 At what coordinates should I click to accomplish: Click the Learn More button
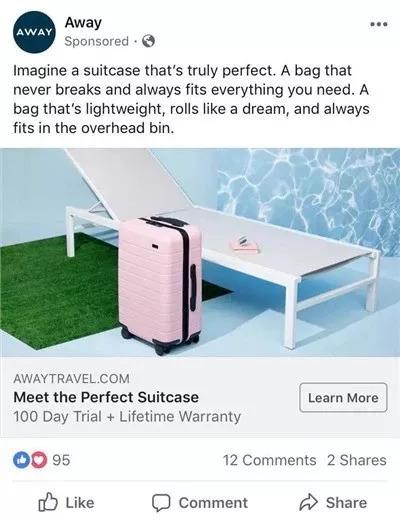point(343,398)
